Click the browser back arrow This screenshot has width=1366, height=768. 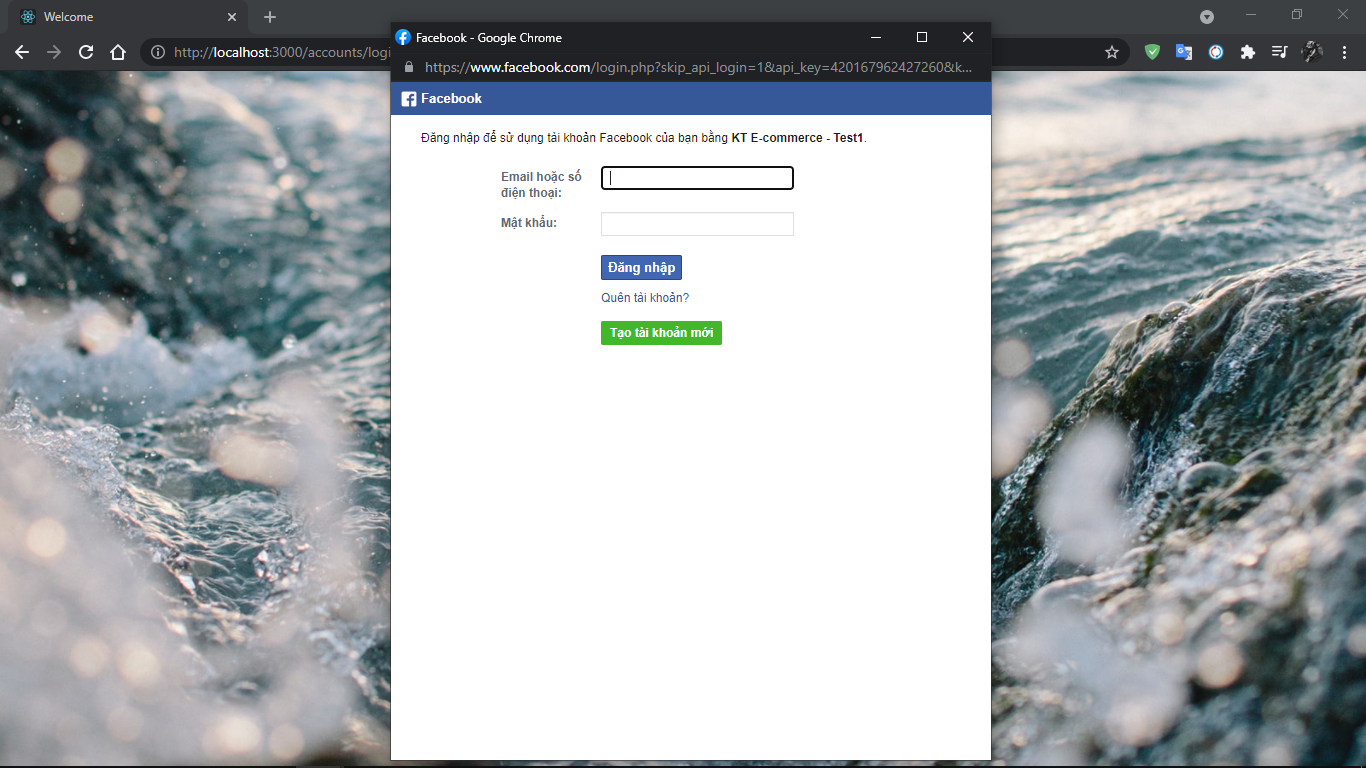(22, 52)
